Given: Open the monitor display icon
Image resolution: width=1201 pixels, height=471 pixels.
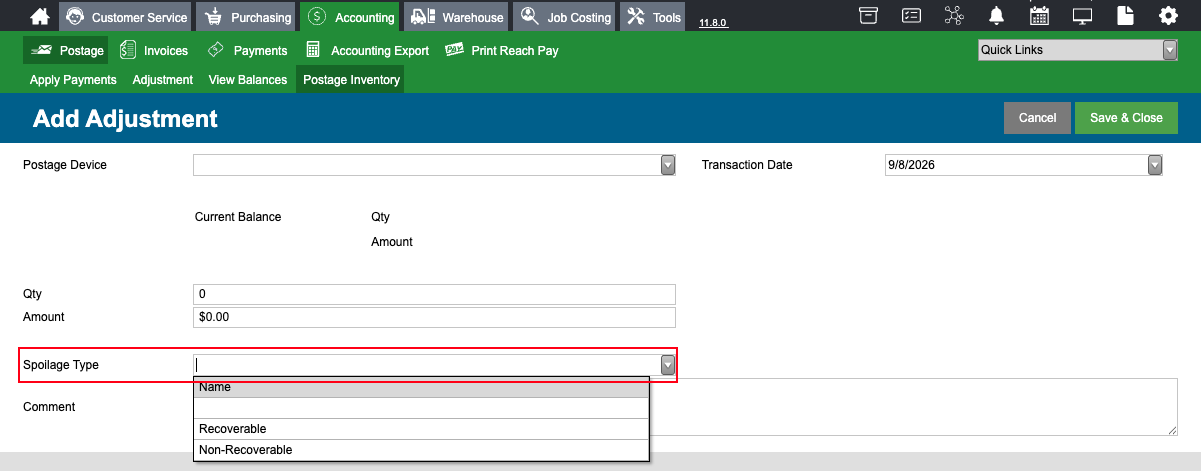Looking at the screenshot, I should coord(1082,16).
